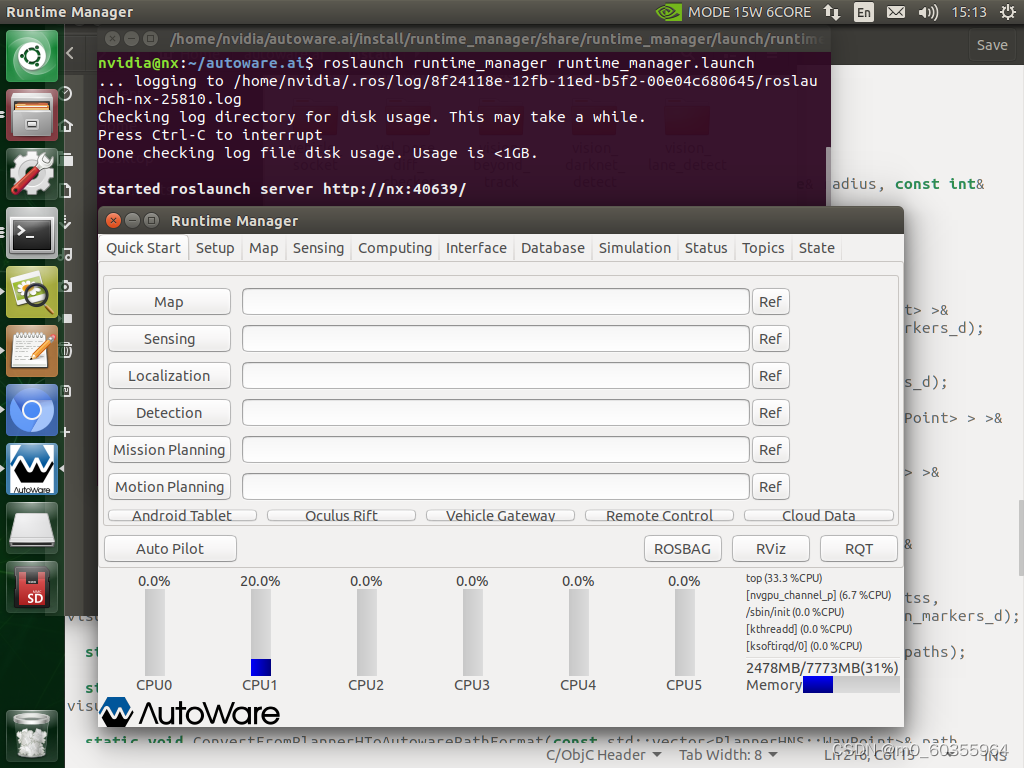1024x768 pixels.
Task: Toggle the Localization launch button
Action: (x=169, y=376)
